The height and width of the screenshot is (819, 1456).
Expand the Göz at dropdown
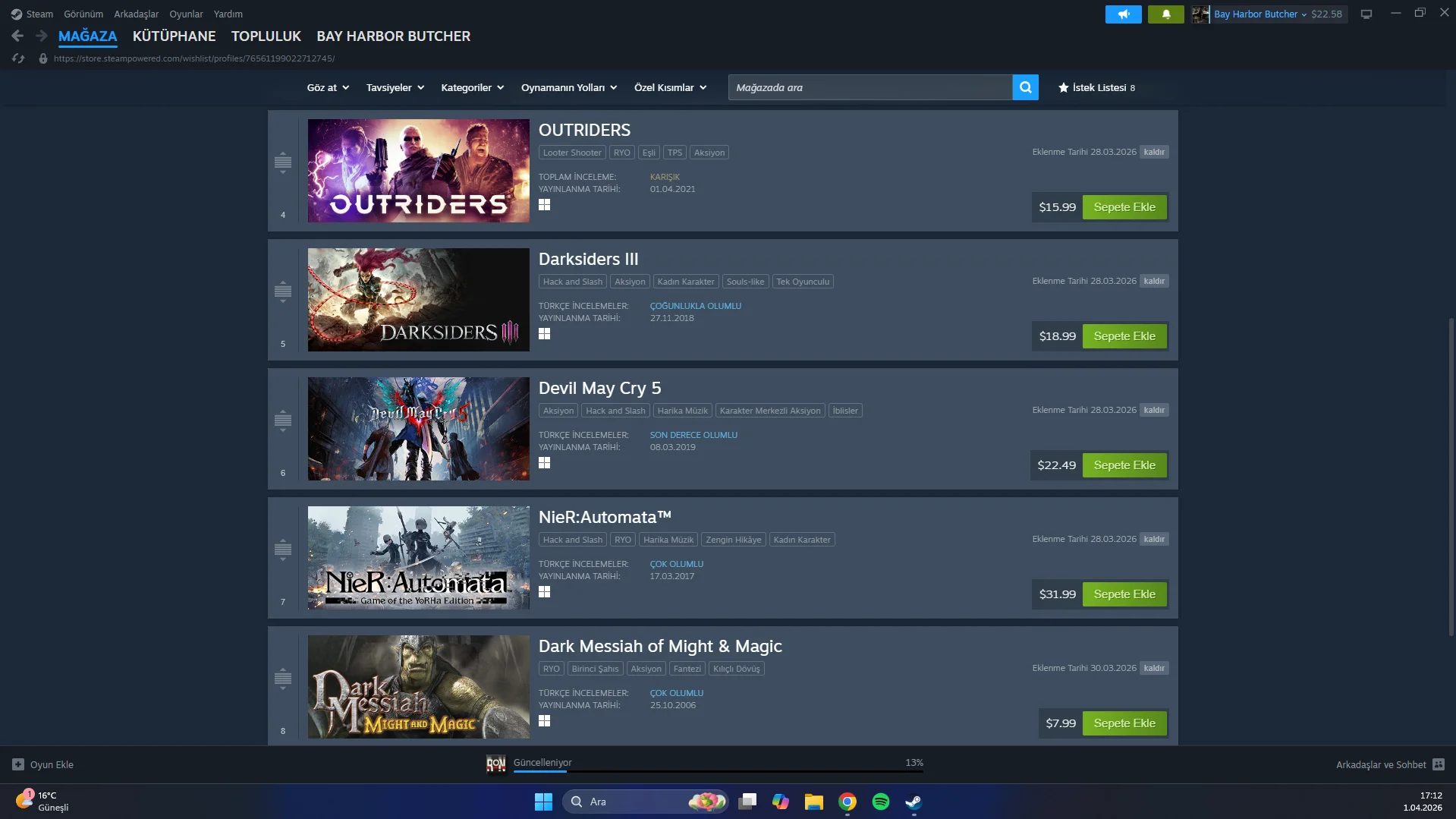[x=328, y=87]
